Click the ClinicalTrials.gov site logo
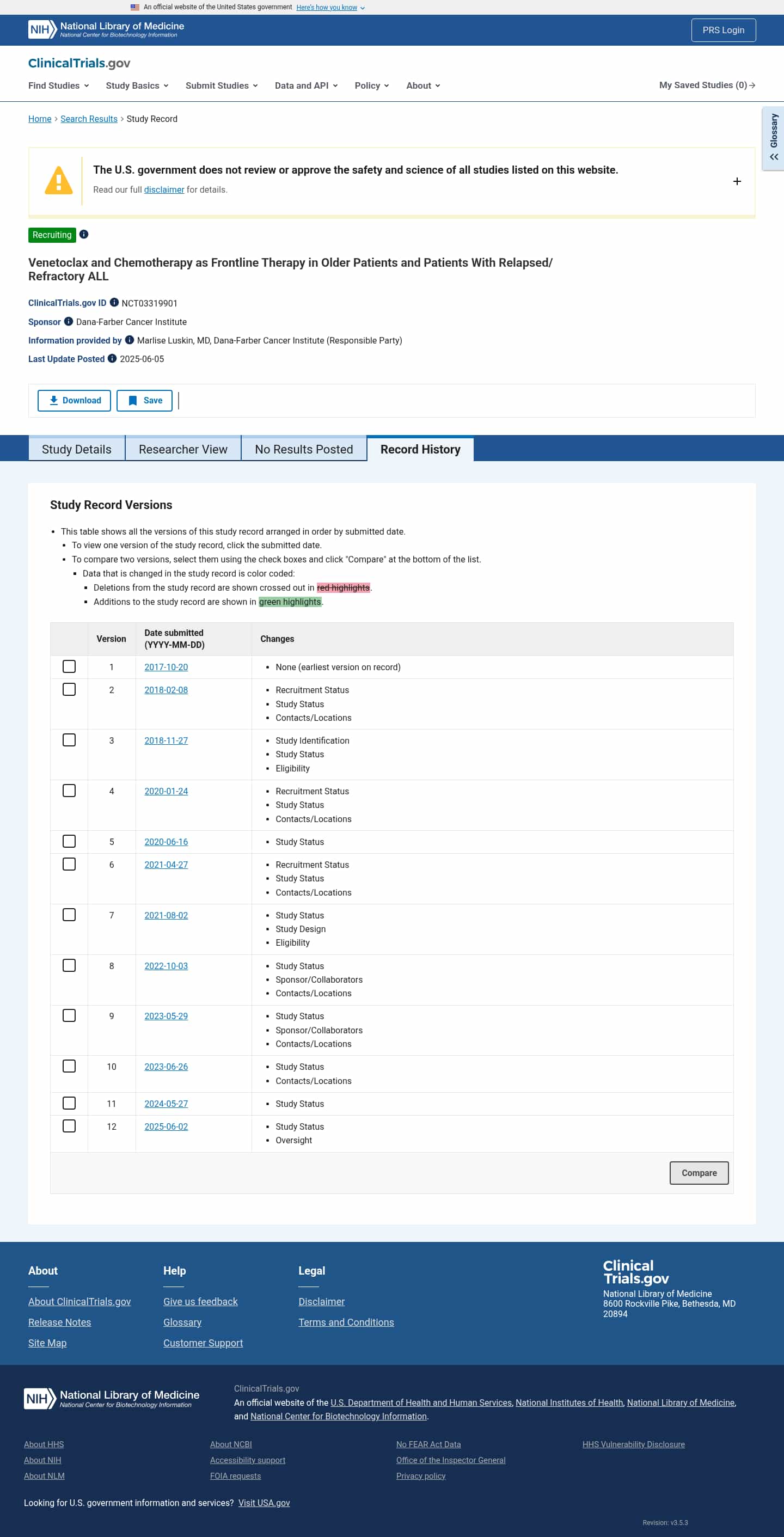The image size is (784, 1537). pyautogui.click(x=79, y=63)
